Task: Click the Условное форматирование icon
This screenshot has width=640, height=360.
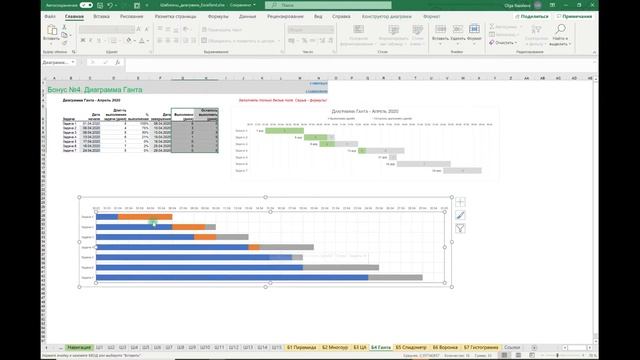Action: coord(358,29)
